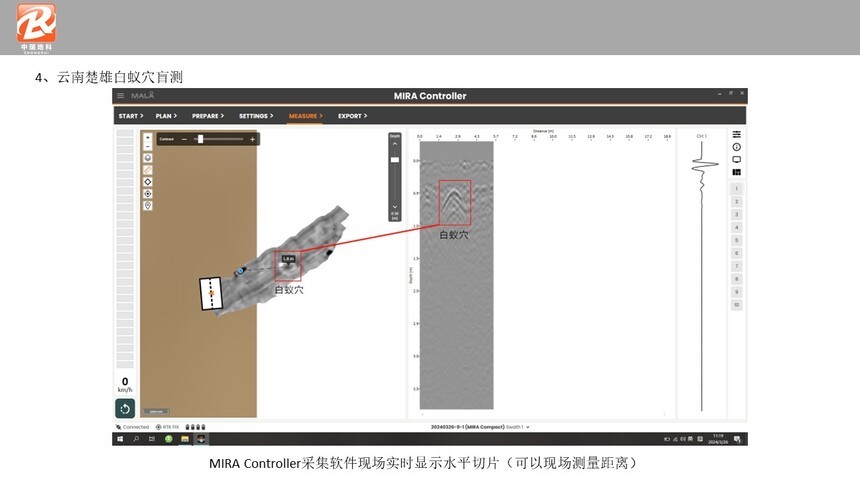The height and width of the screenshot is (484, 860).
Task: Click the battery level indicators
Action: click(x=195, y=427)
